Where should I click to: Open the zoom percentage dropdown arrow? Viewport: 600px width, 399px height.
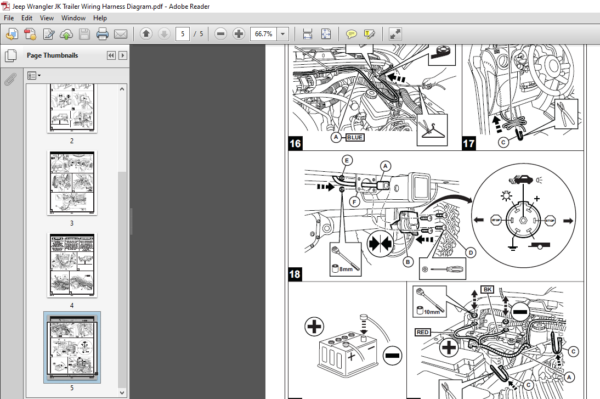[282, 34]
